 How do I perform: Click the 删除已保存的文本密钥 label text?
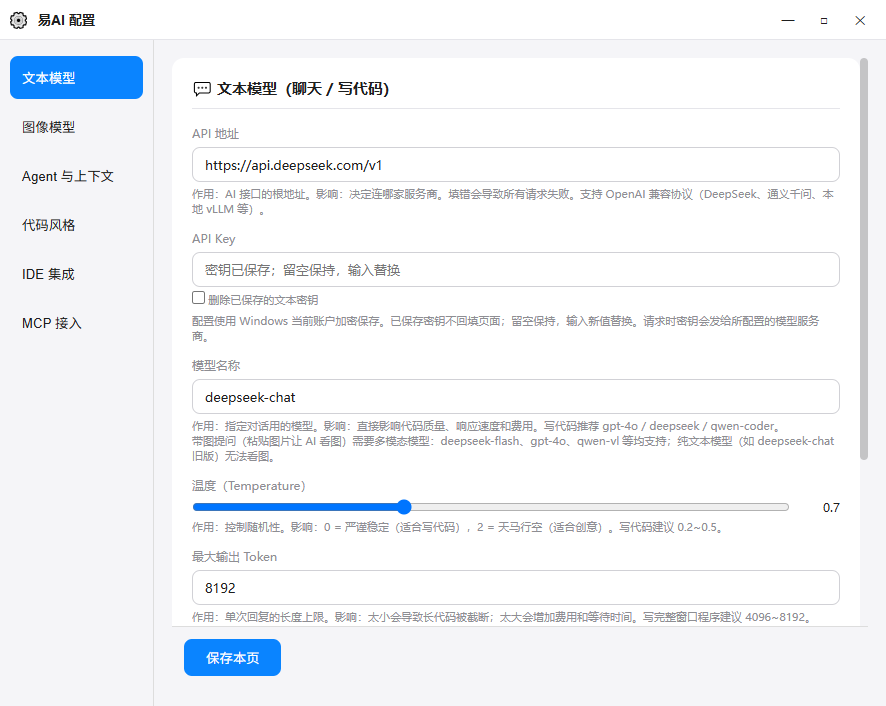click(263, 300)
